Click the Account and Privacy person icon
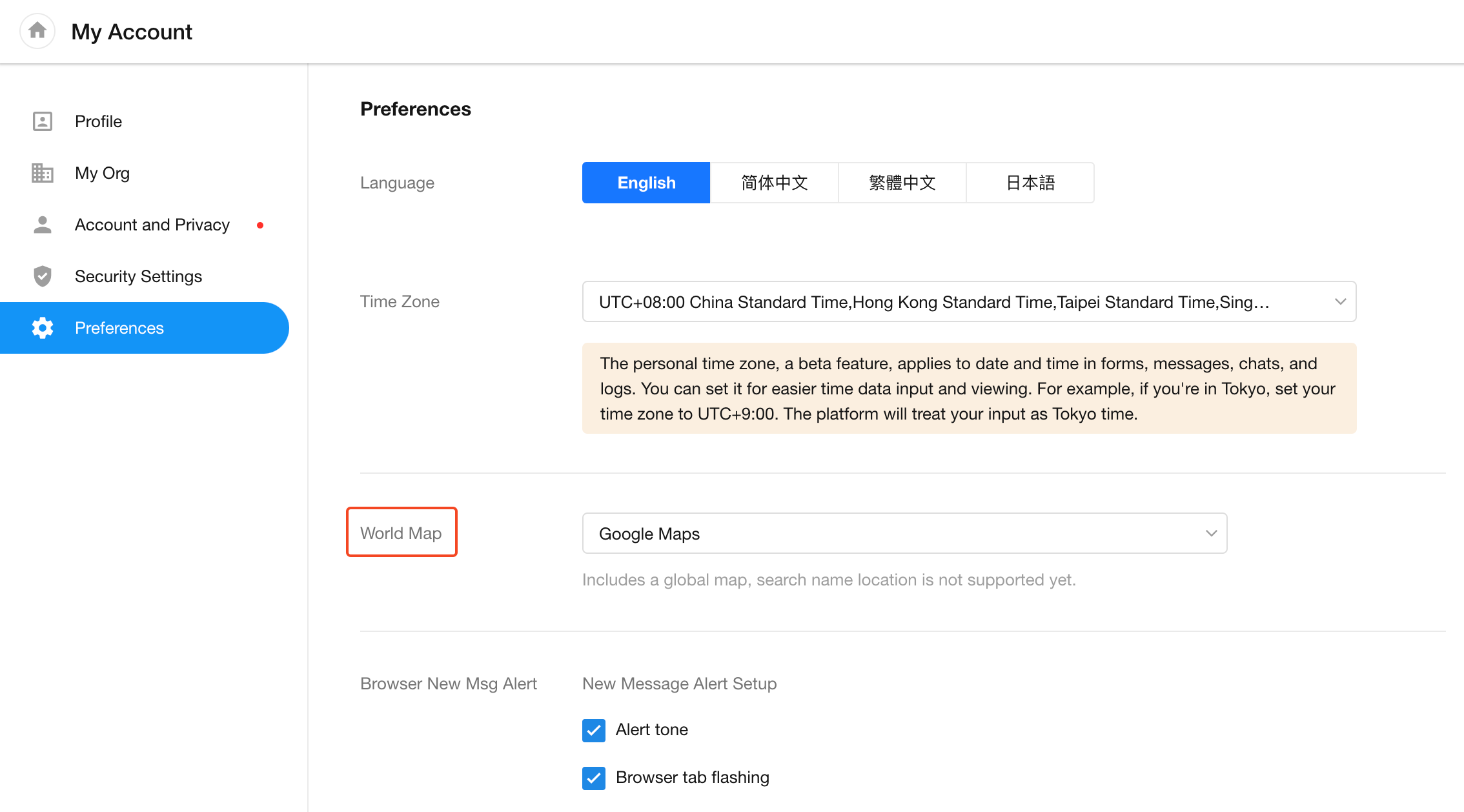The height and width of the screenshot is (812, 1464). (x=43, y=225)
